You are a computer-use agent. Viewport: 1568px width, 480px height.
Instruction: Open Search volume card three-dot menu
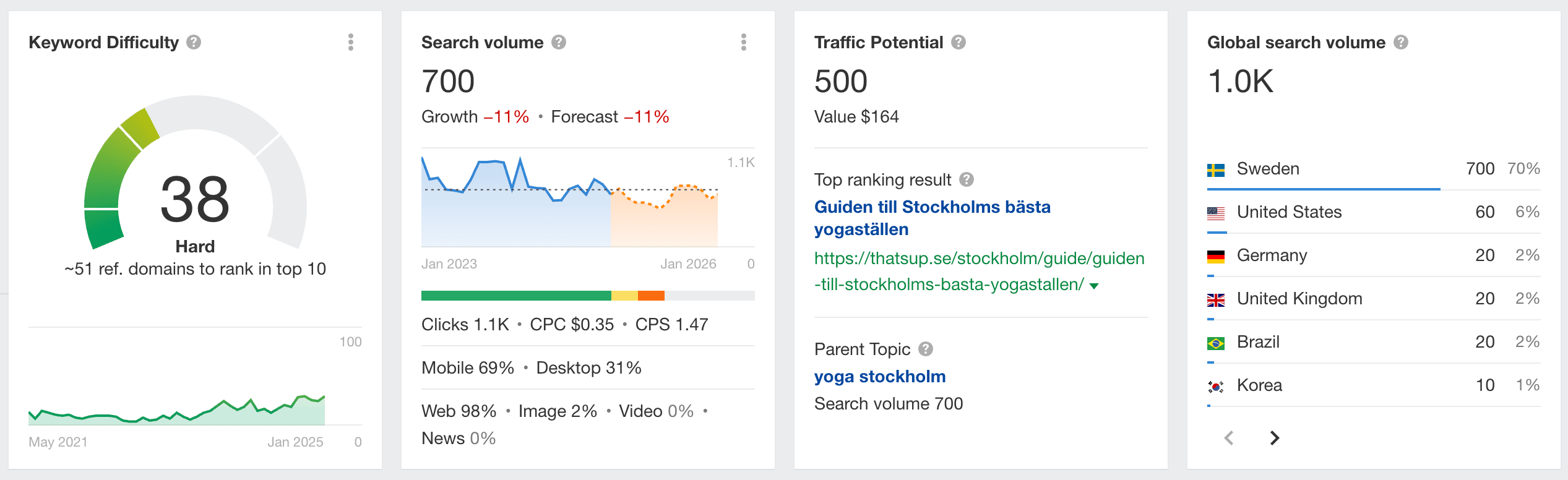coord(743,42)
